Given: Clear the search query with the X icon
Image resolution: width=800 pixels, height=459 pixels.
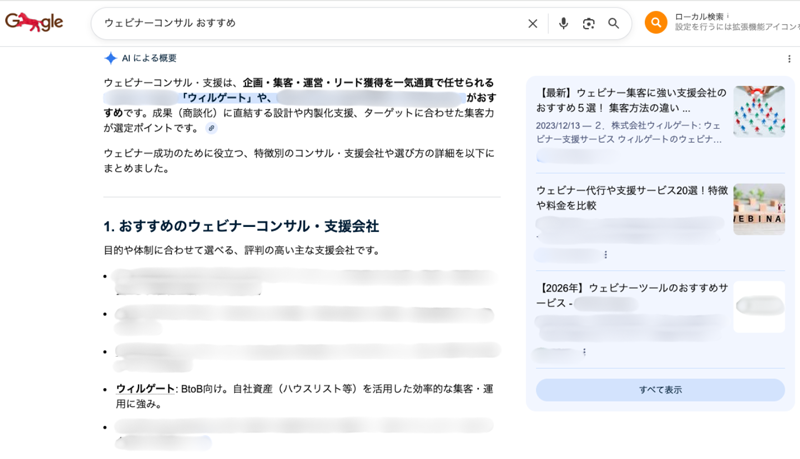Looking at the screenshot, I should click(x=533, y=23).
